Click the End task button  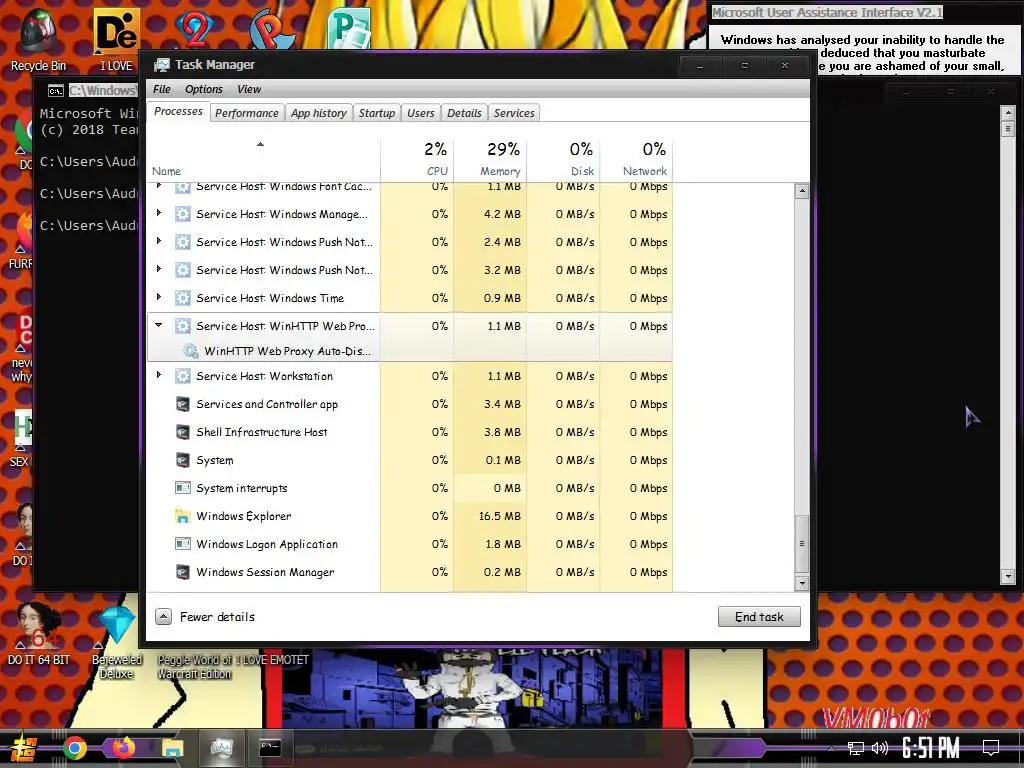tap(759, 616)
